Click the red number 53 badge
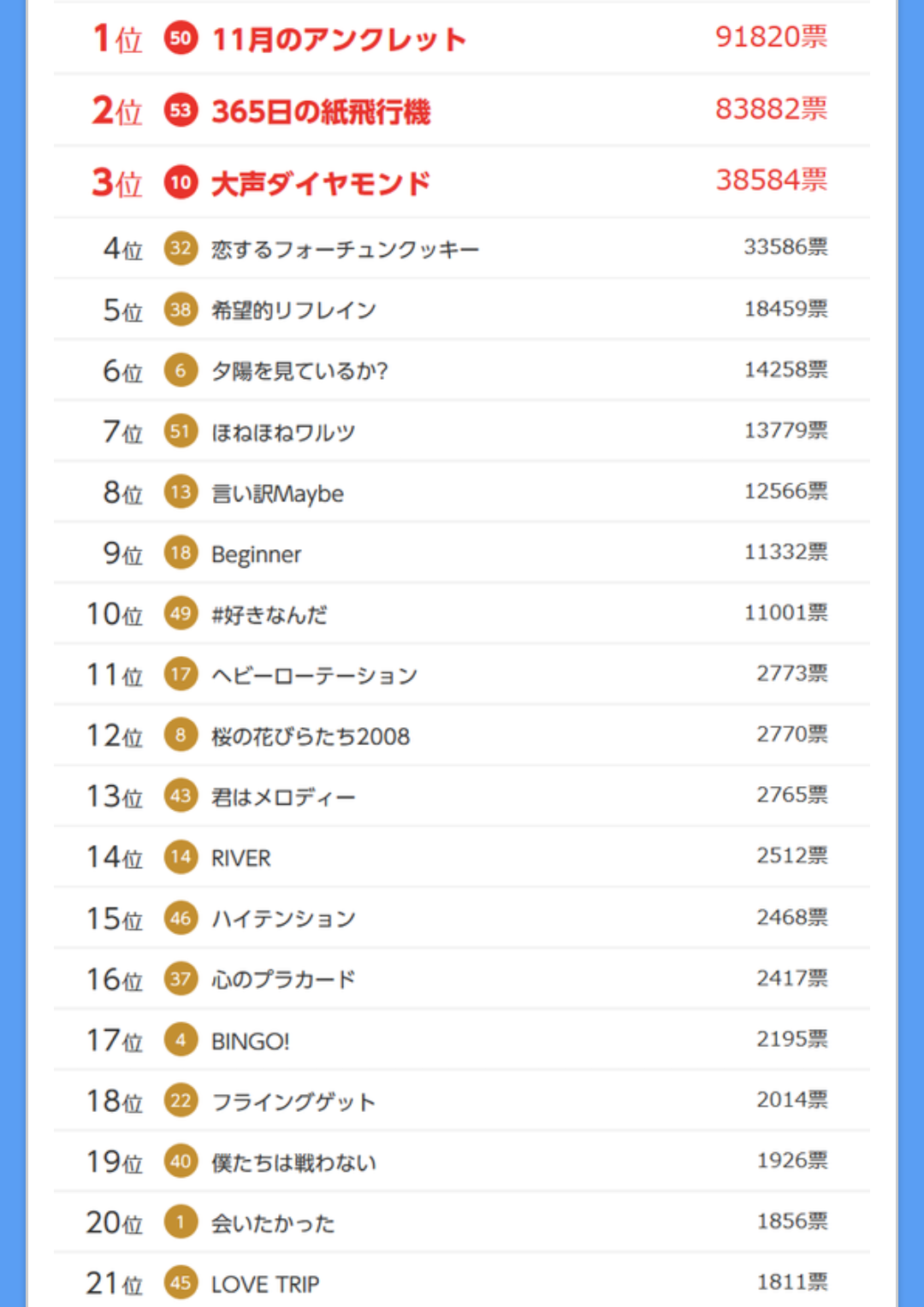 pos(181,110)
